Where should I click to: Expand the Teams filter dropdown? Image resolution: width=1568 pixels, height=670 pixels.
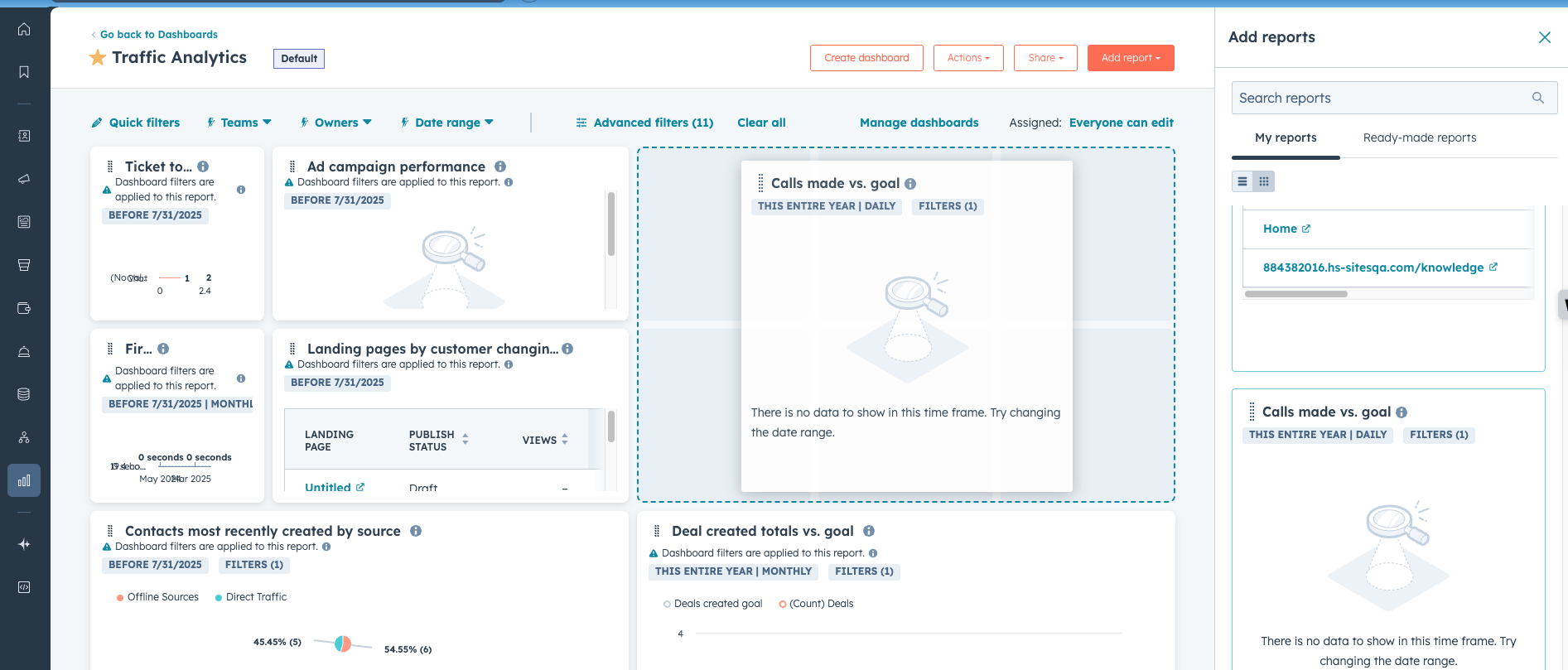point(239,123)
